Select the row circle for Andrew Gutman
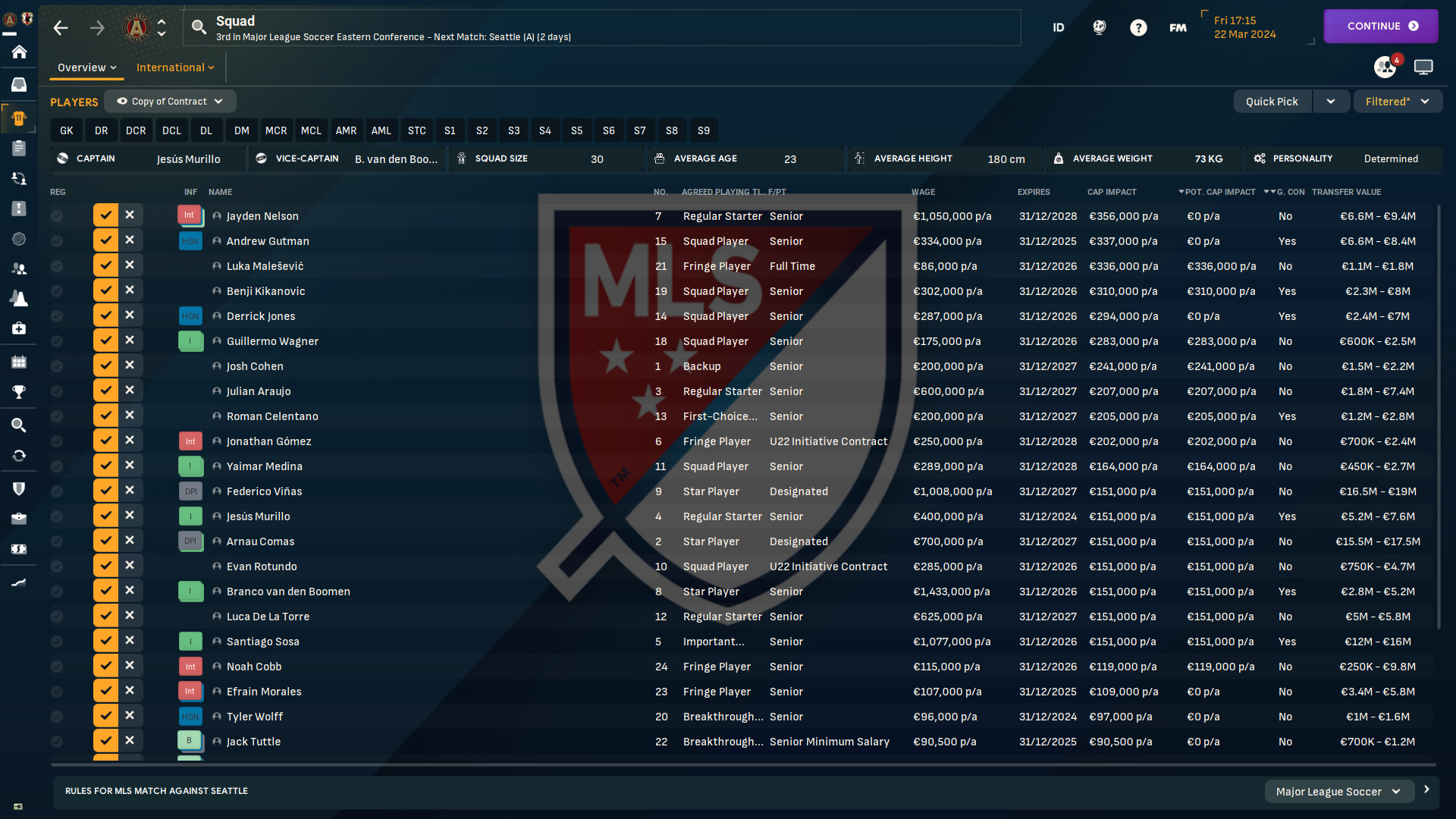The height and width of the screenshot is (819, 1456). [x=57, y=241]
